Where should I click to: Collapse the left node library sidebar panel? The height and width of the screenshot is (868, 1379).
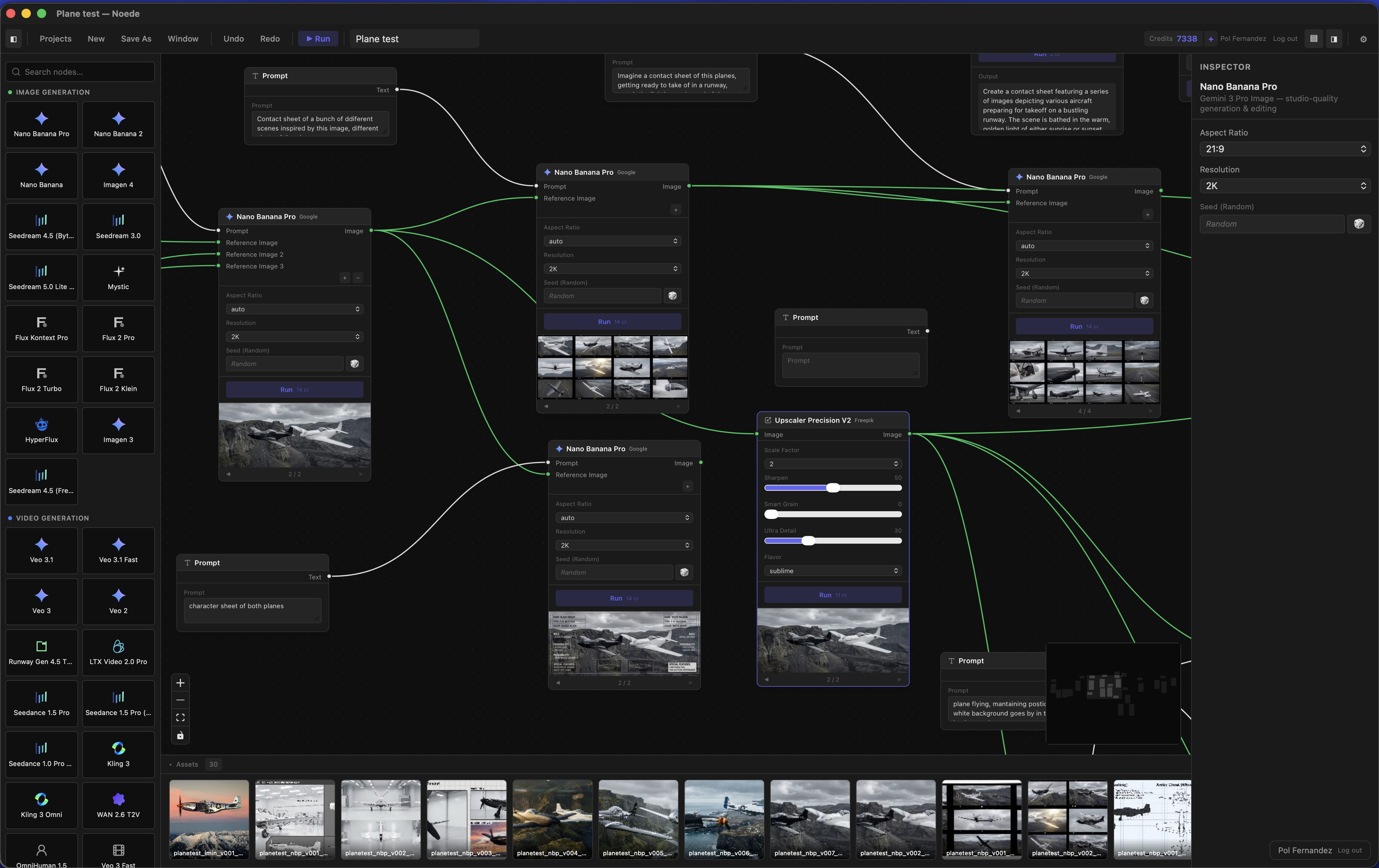tap(13, 38)
